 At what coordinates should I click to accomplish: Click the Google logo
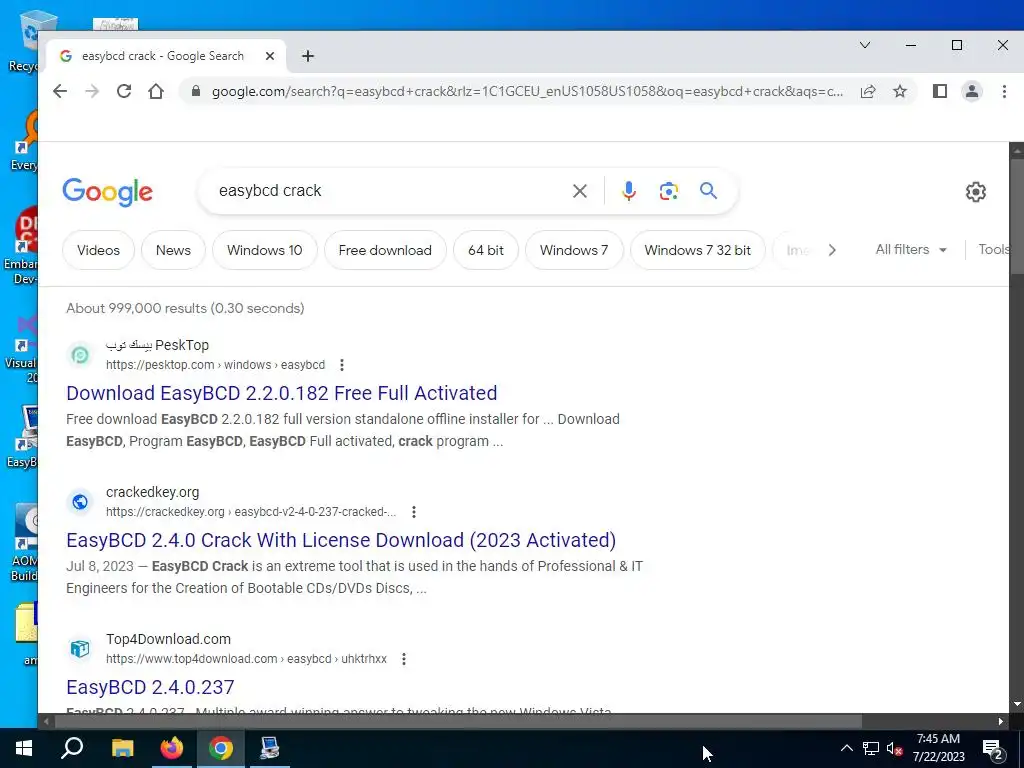tap(108, 191)
